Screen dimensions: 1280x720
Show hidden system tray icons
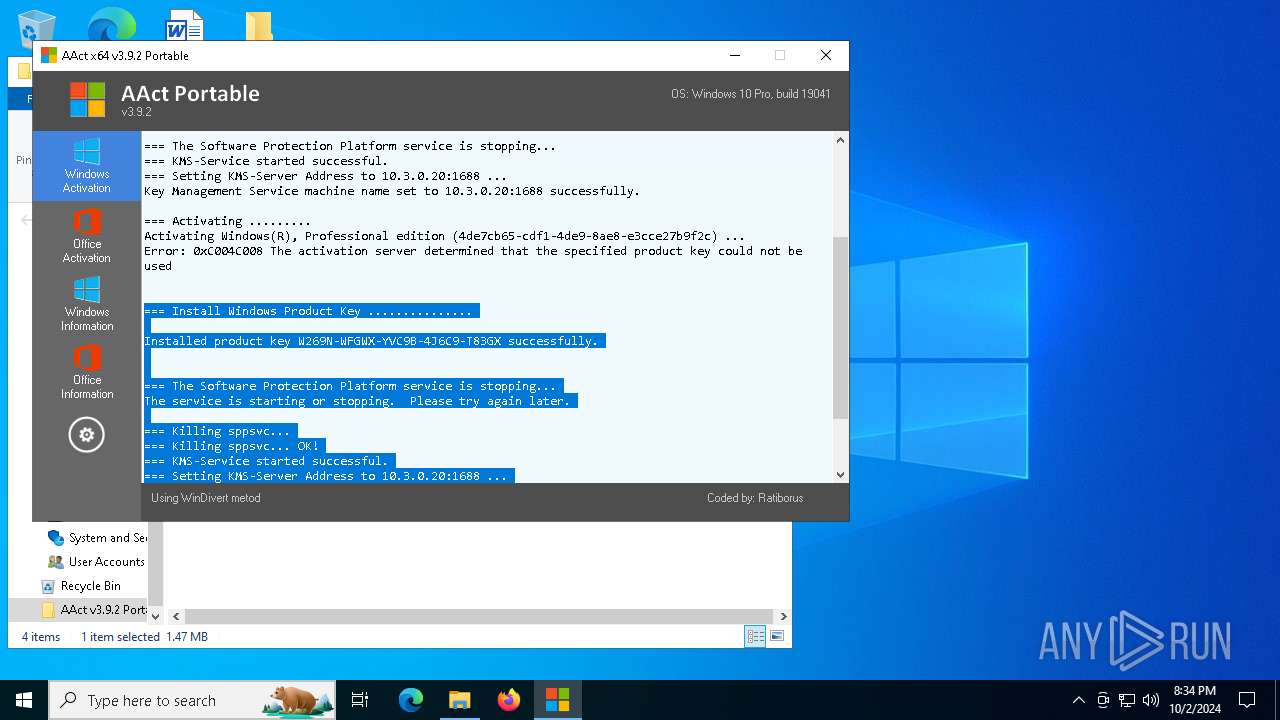pos(1078,700)
